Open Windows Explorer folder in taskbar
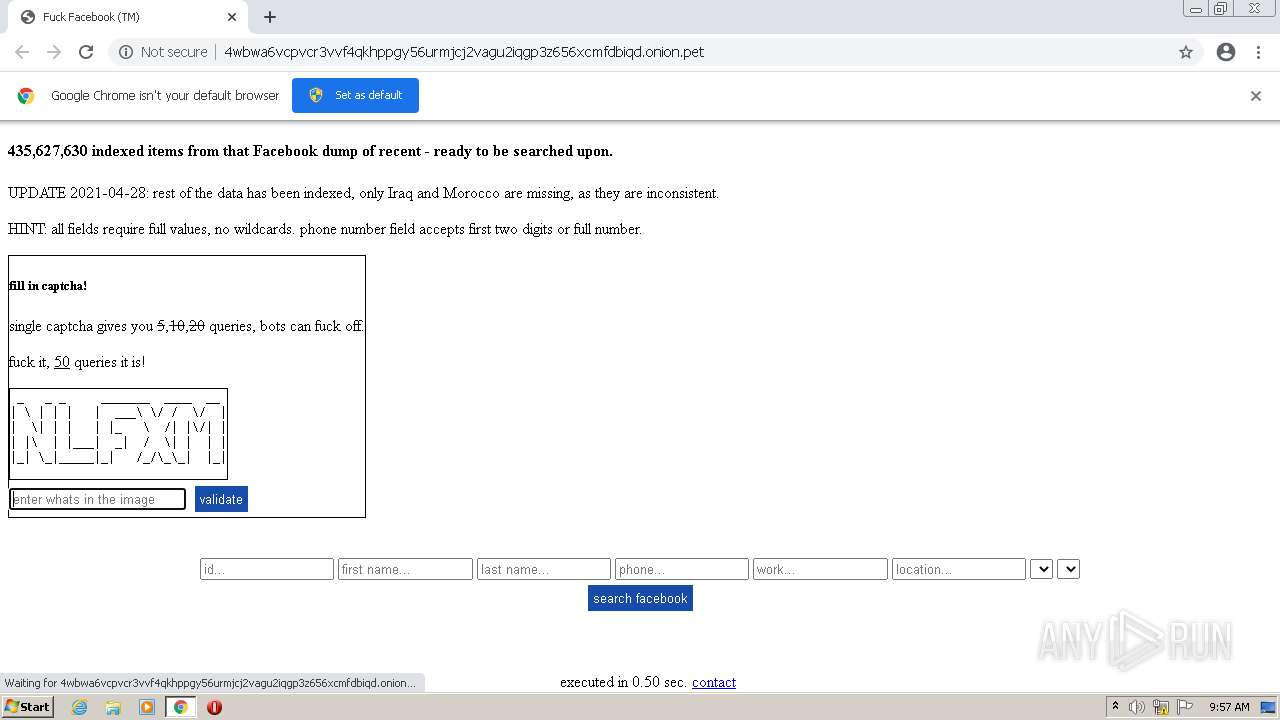 113,707
